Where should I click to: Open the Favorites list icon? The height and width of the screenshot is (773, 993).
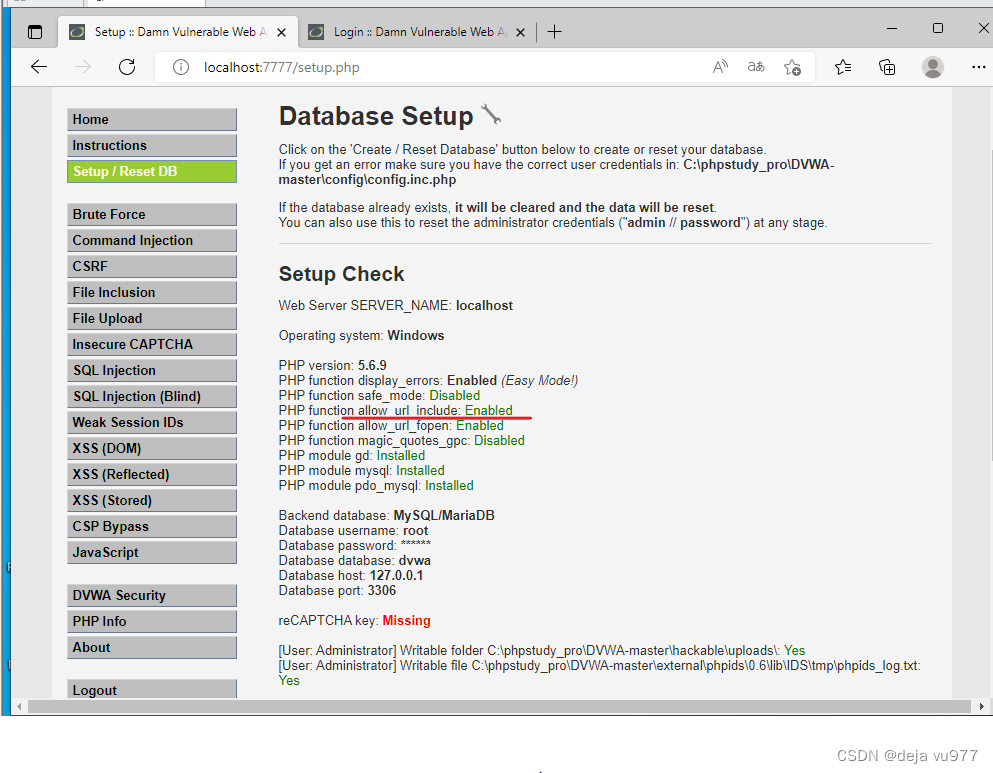point(843,67)
